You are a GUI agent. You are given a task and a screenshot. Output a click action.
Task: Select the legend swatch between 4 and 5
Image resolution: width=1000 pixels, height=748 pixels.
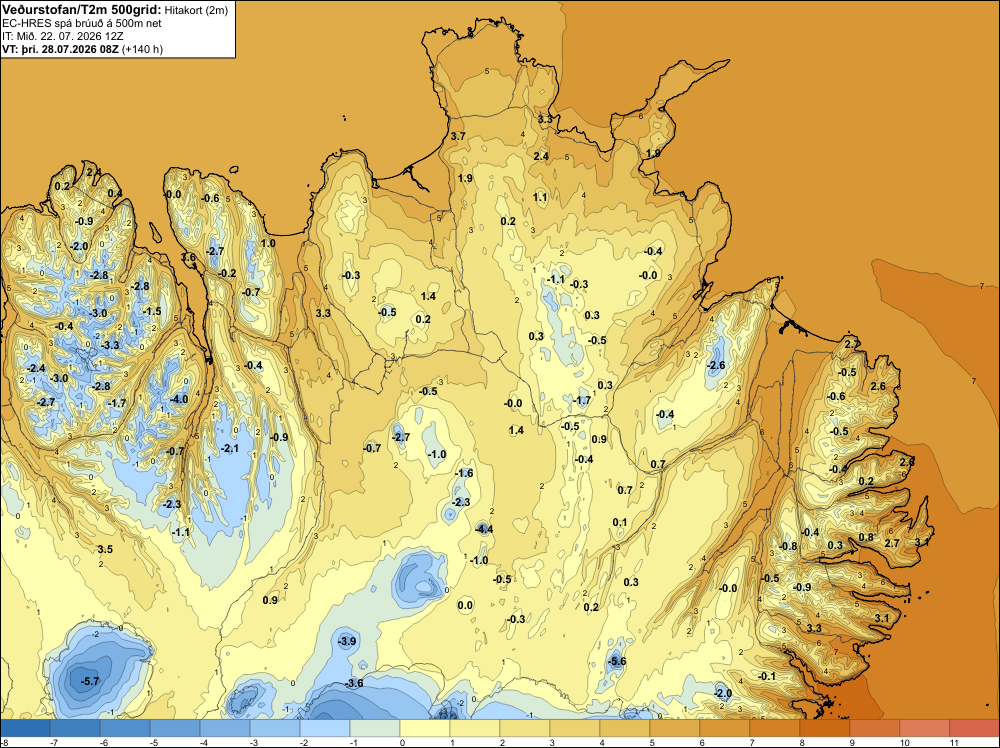coord(625,728)
